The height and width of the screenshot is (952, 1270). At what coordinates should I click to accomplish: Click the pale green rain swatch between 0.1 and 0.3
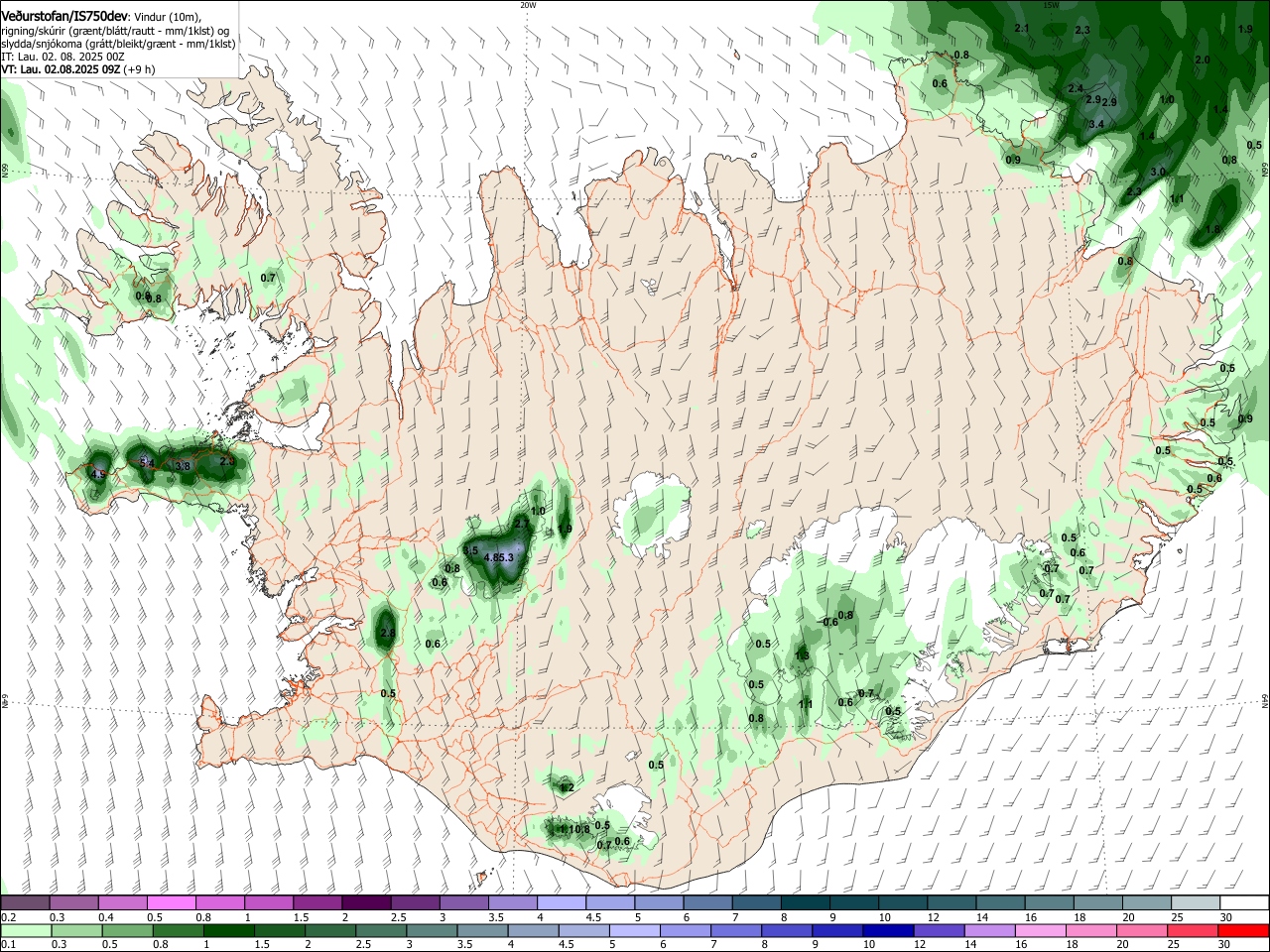tap(25, 930)
